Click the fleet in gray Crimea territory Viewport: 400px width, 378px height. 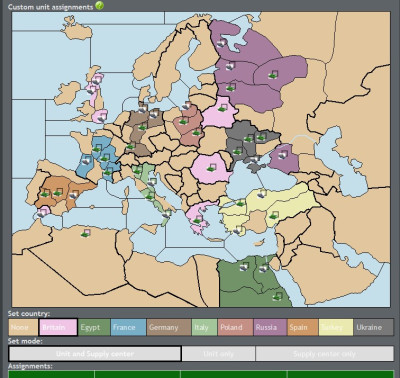point(254,159)
